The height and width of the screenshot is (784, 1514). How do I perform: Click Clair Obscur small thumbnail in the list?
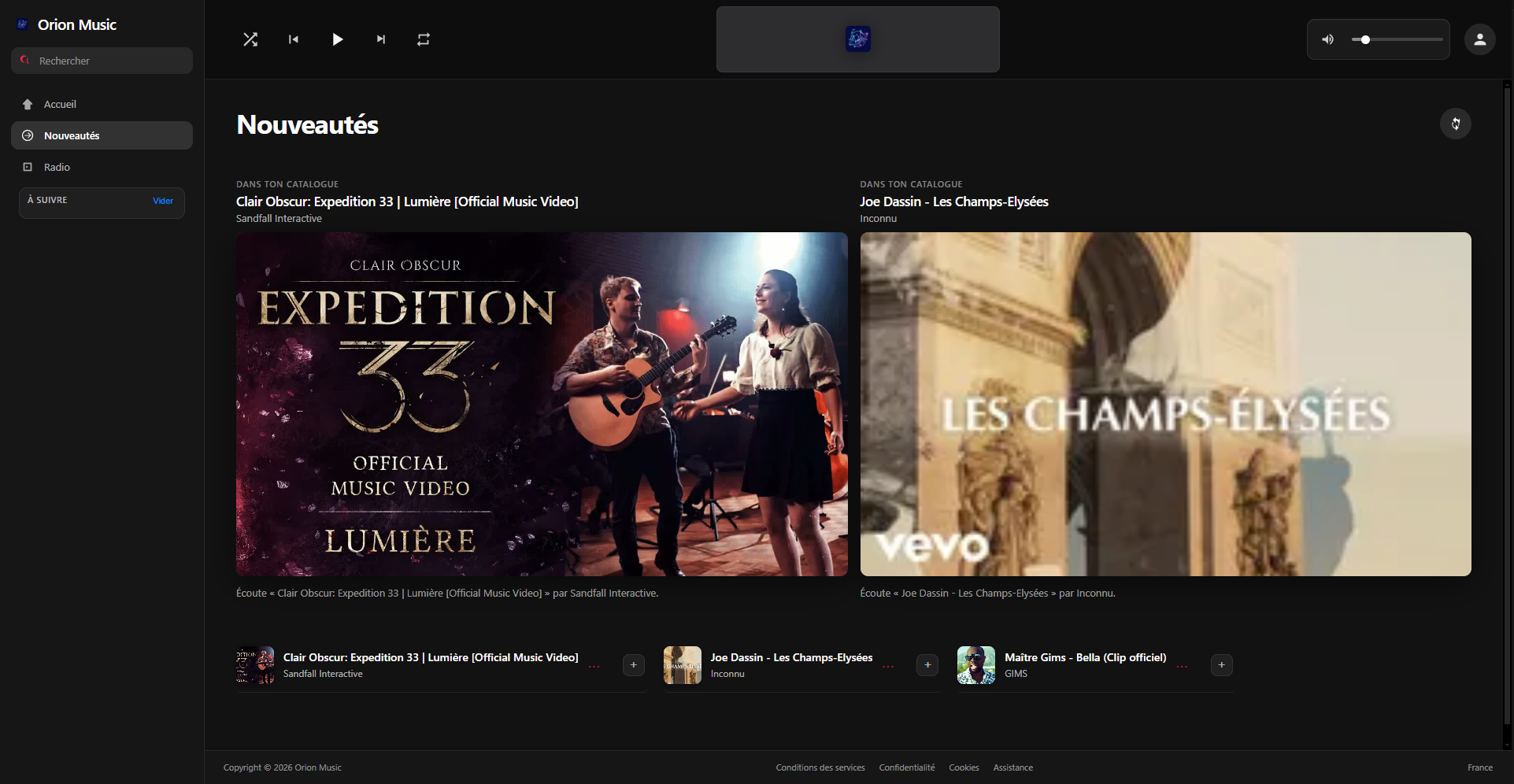pos(255,665)
